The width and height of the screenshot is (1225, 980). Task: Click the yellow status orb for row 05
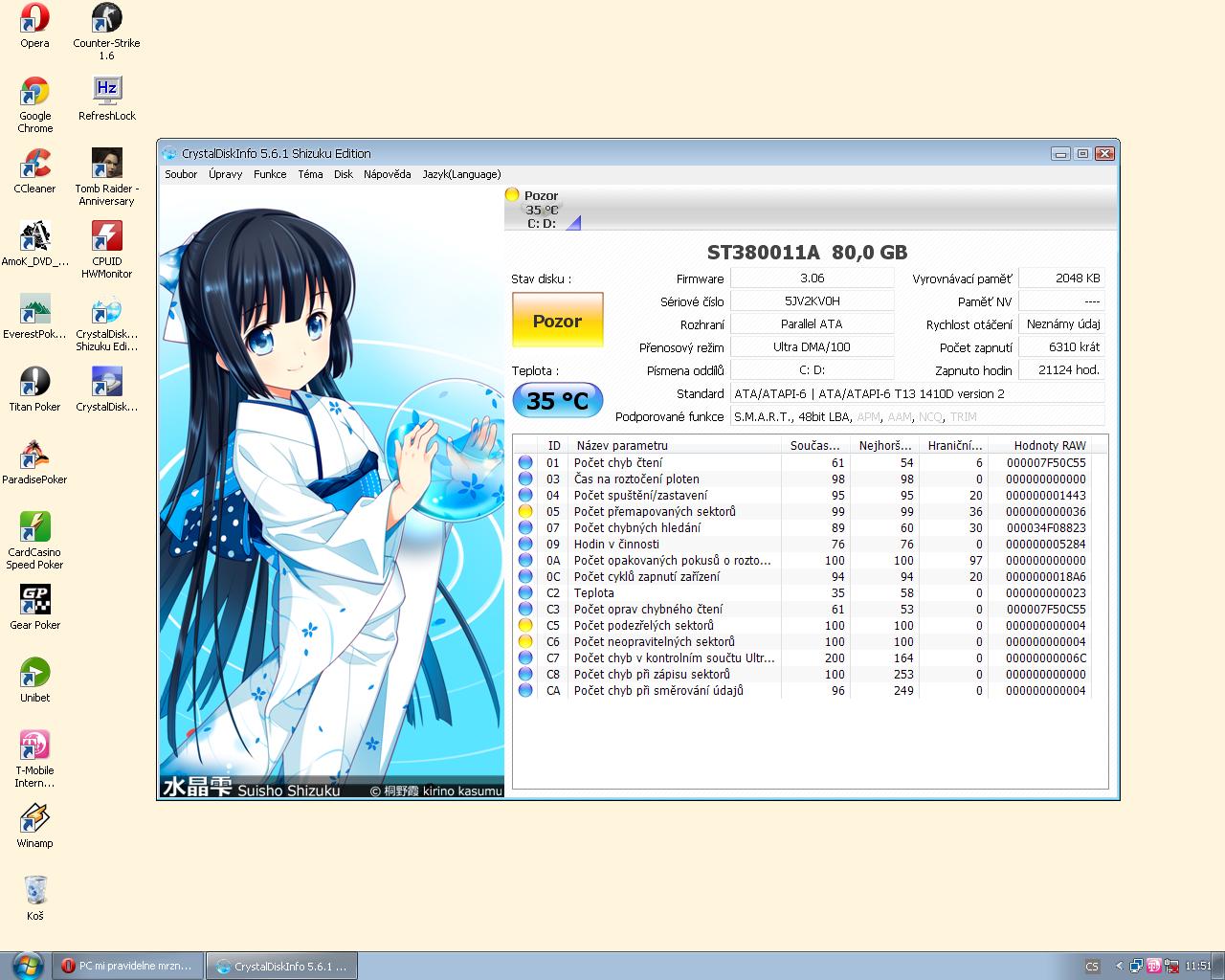coord(525,511)
